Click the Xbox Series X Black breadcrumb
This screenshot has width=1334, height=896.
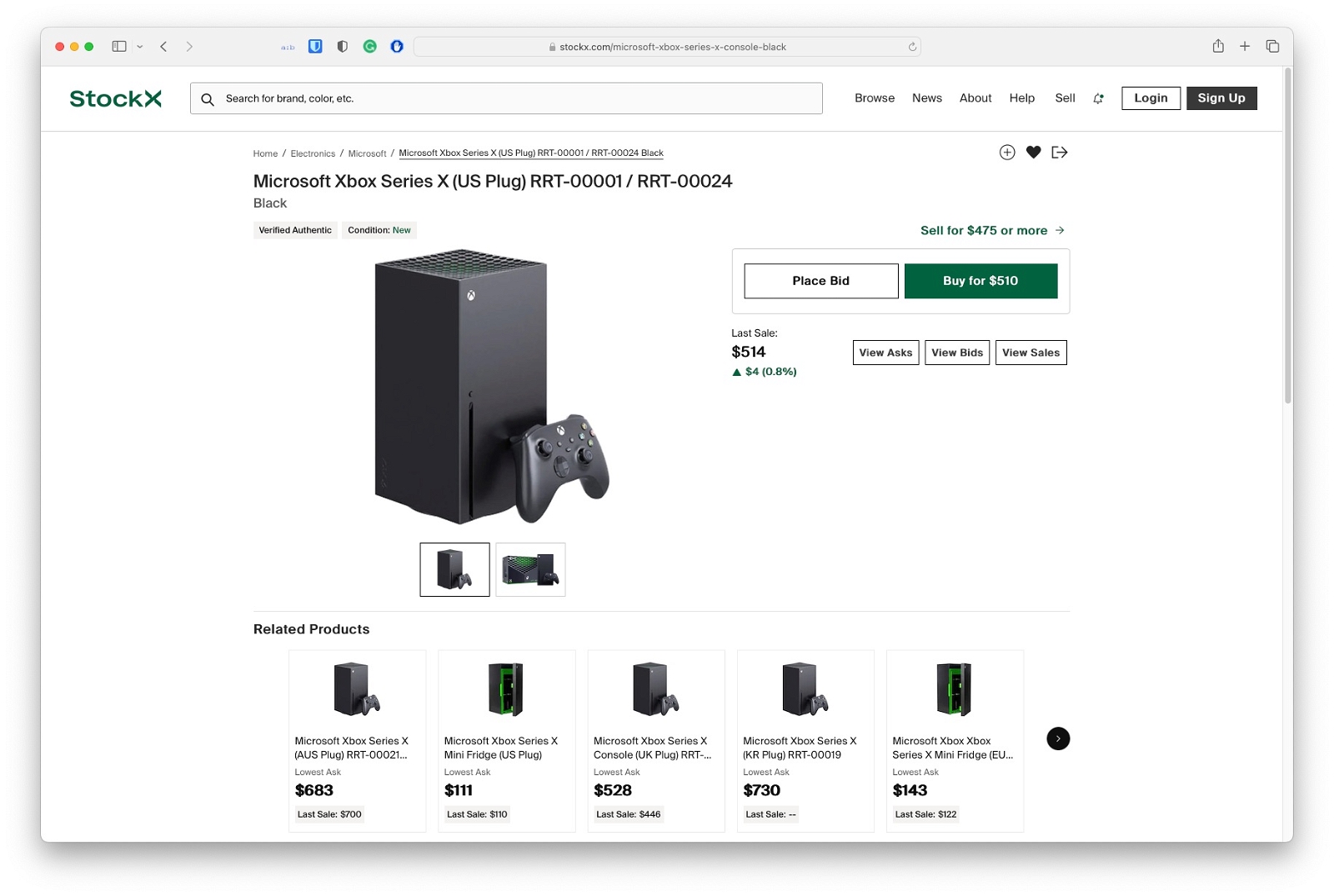(531, 153)
